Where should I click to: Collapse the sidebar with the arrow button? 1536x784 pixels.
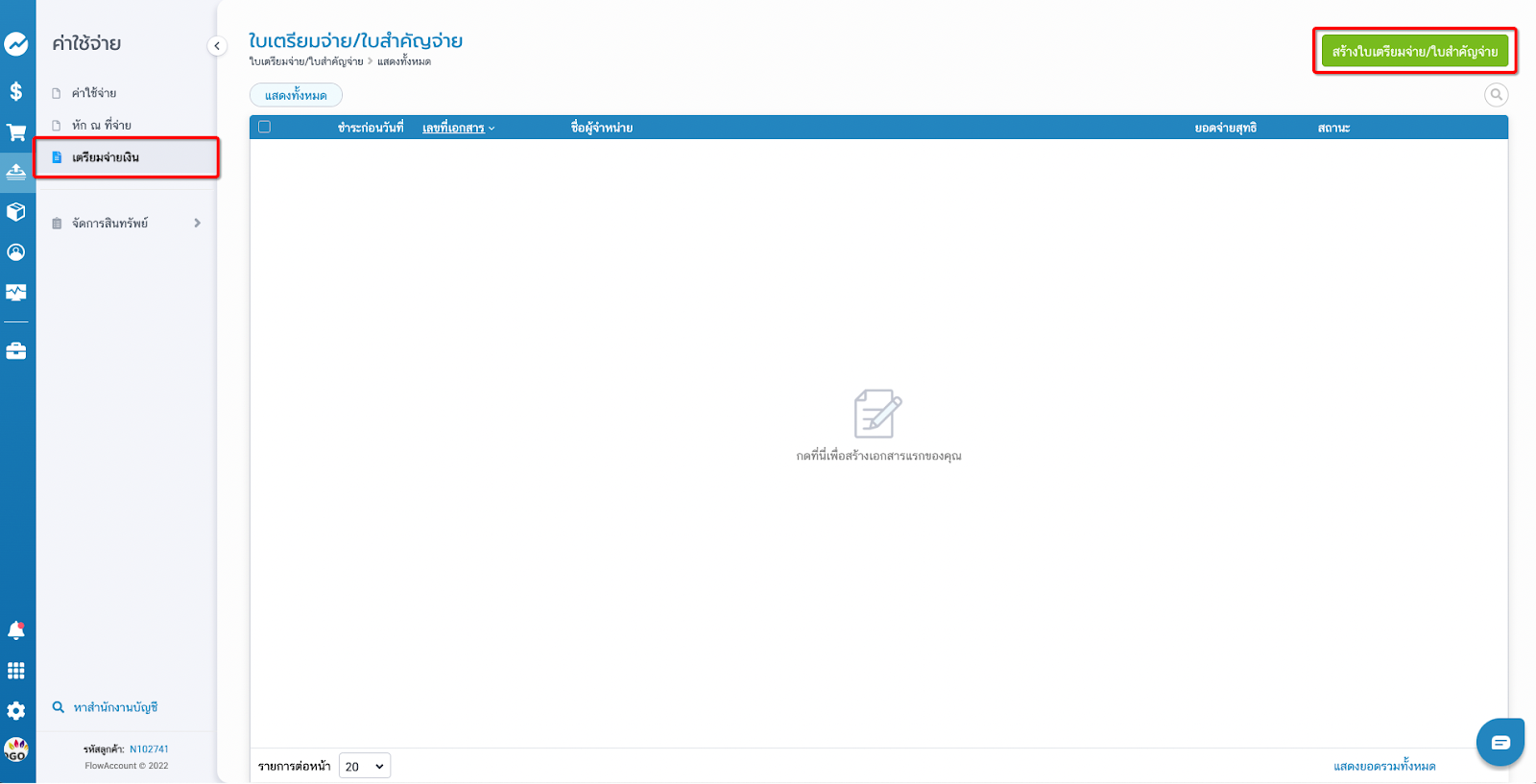click(x=217, y=46)
